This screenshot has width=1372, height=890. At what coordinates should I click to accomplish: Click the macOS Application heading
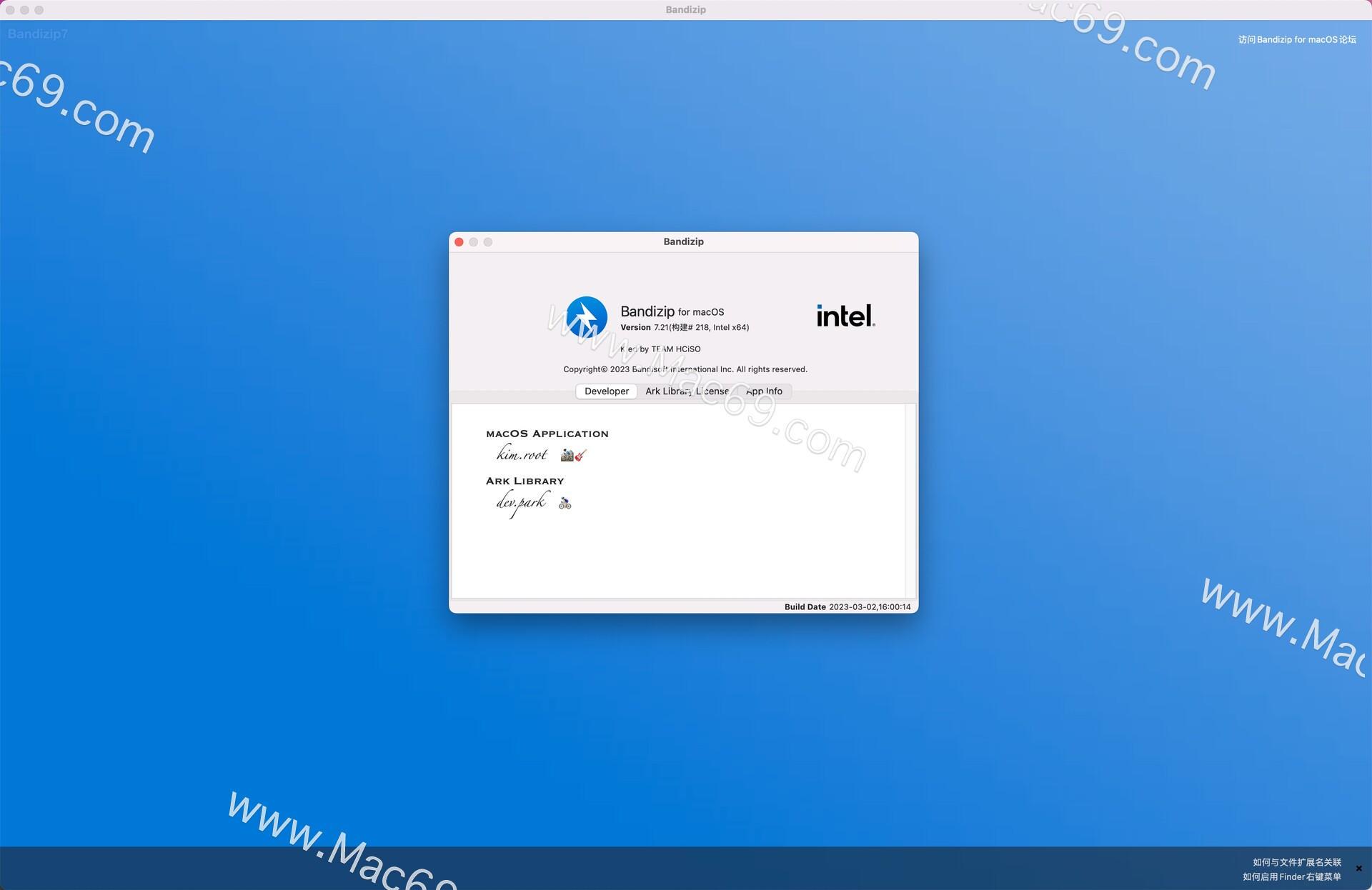(547, 434)
